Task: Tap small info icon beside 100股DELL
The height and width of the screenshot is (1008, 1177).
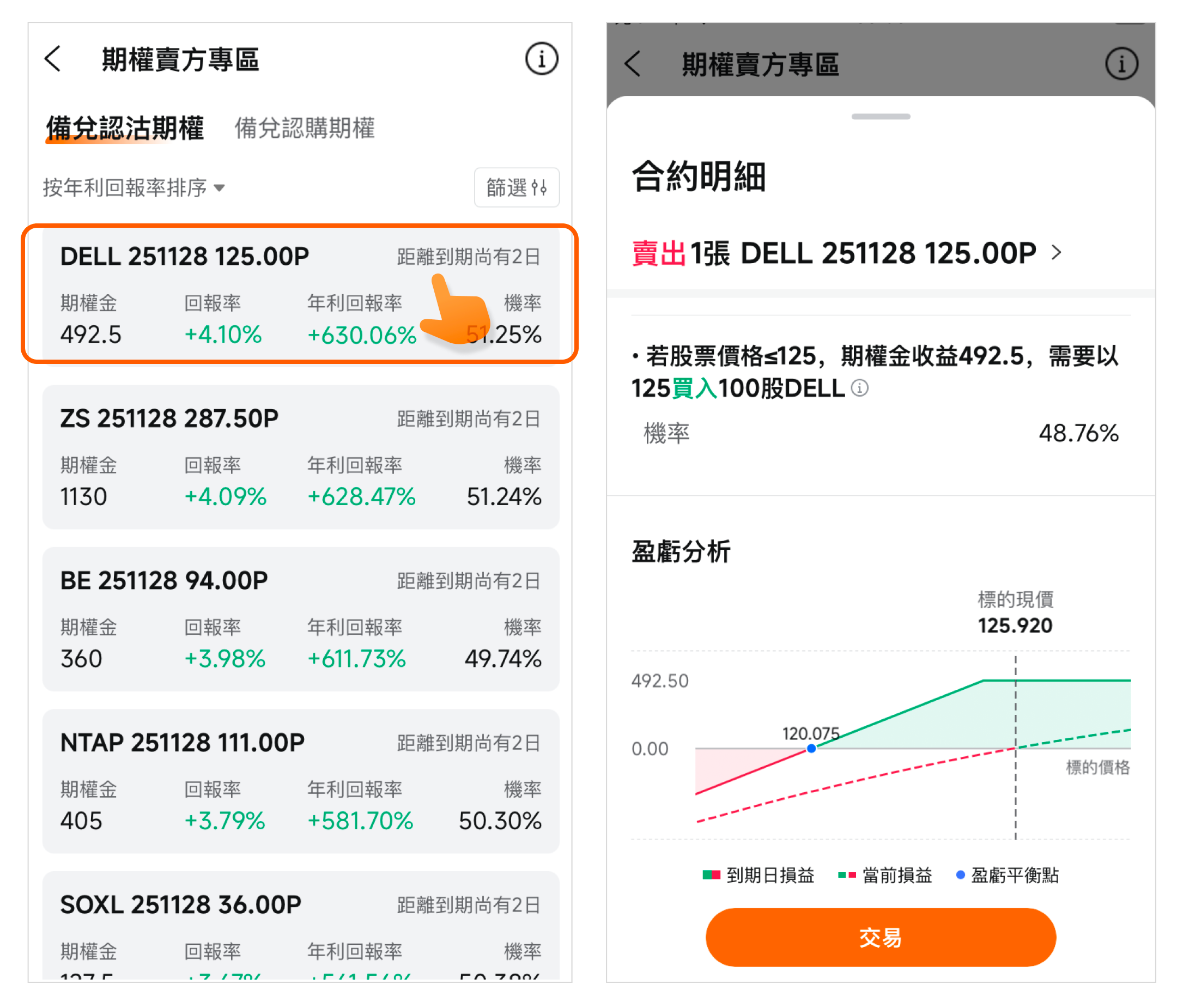Action: (859, 388)
